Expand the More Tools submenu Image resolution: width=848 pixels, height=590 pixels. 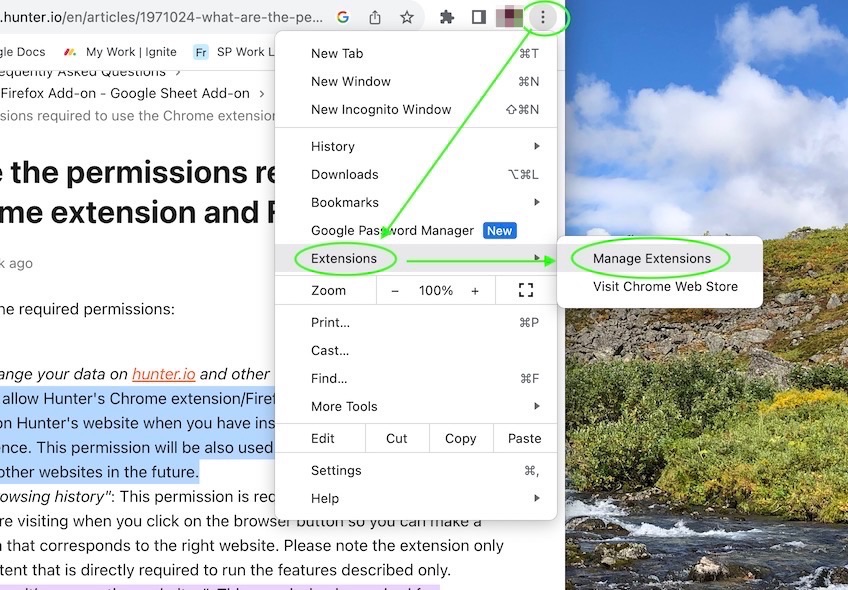[416, 406]
